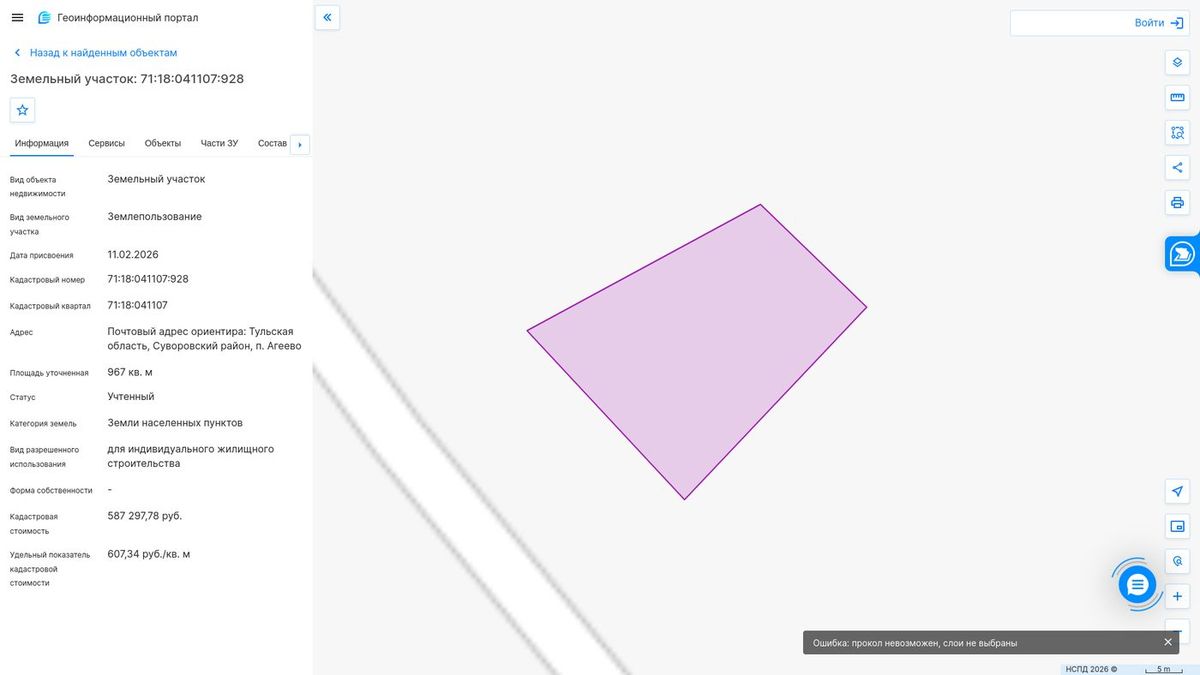Locate my position on map

[1177, 491]
